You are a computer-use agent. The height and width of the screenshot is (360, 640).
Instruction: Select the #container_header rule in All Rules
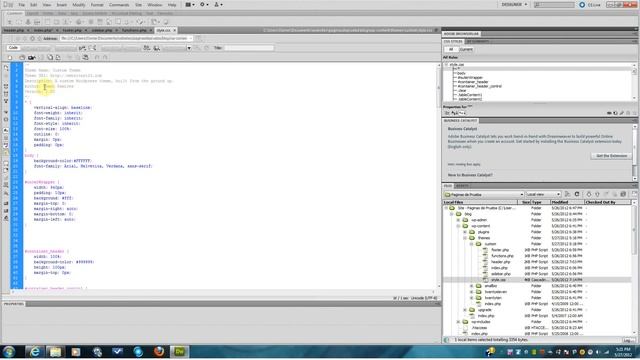[473, 82]
